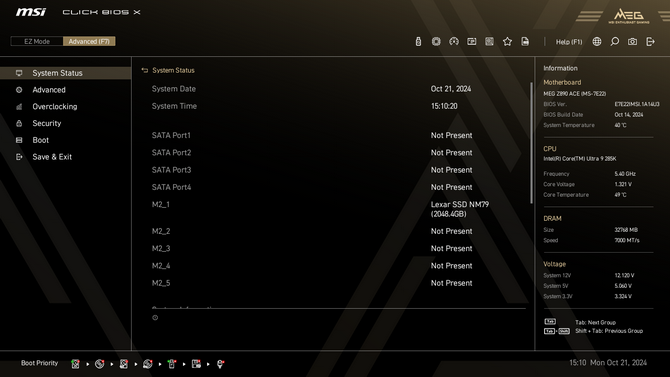Click the bottom clock 15:10 Mon Oct 21
This screenshot has height=377, width=670.
[x=608, y=363]
